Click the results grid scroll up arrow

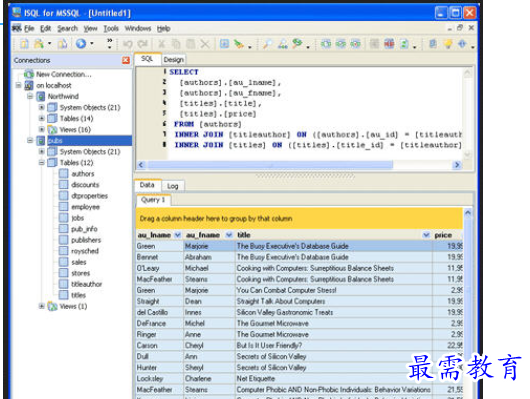point(468,213)
